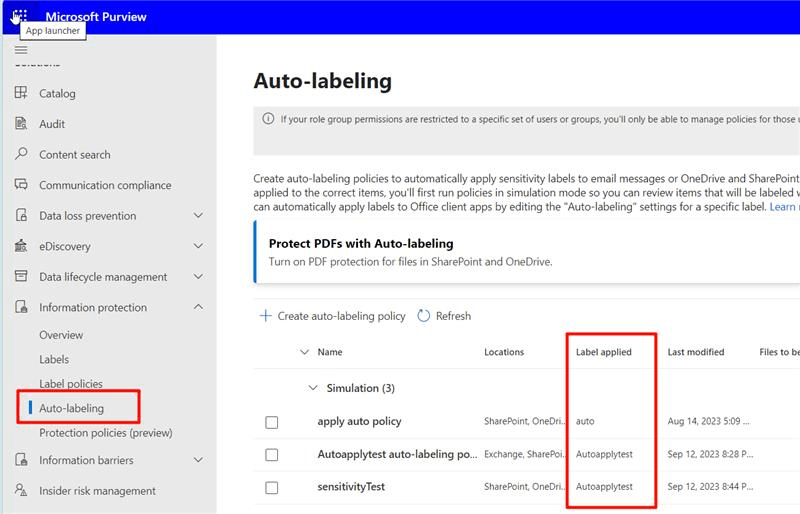Expand Information barriers chevron
800x514 pixels.
coord(198,460)
